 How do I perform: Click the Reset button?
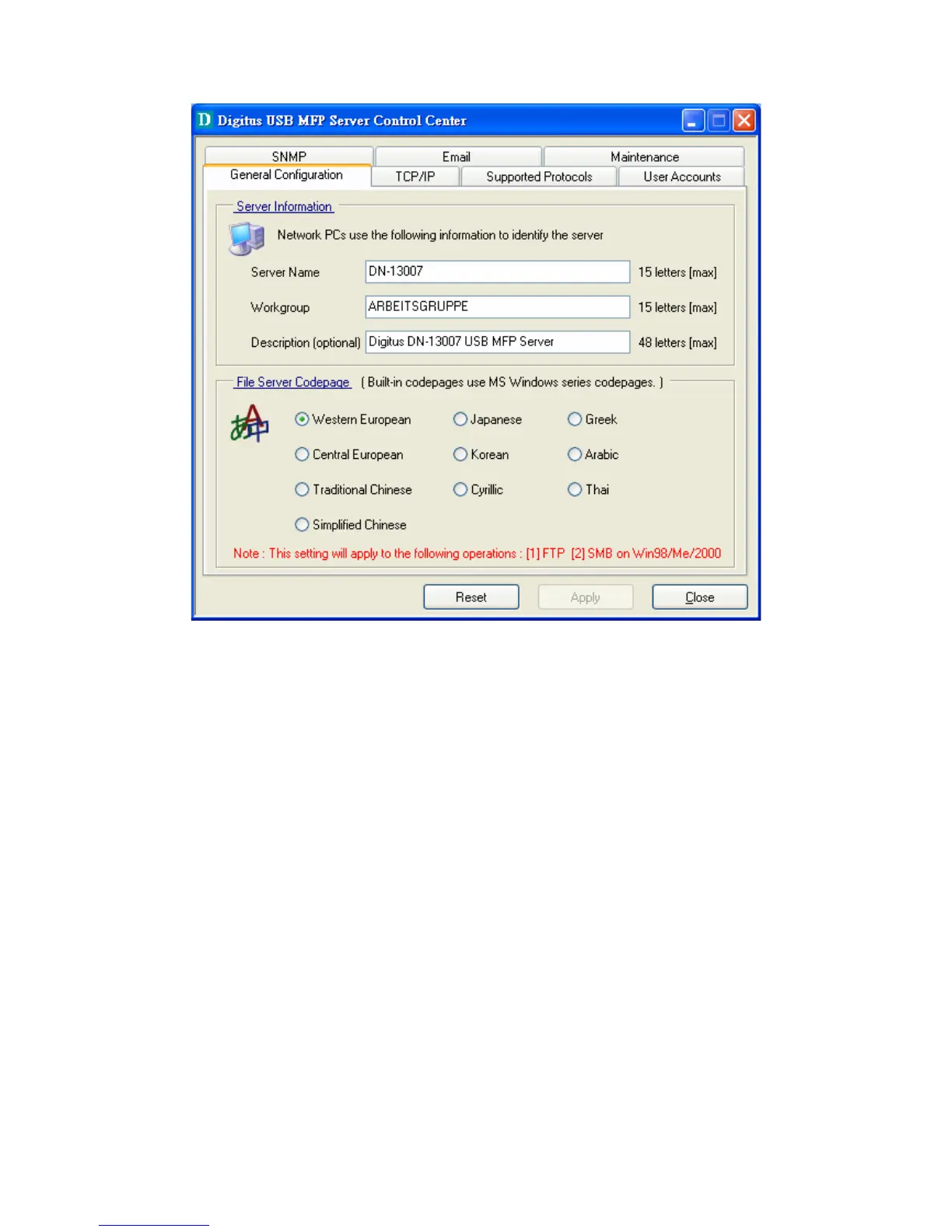coord(471,597)
